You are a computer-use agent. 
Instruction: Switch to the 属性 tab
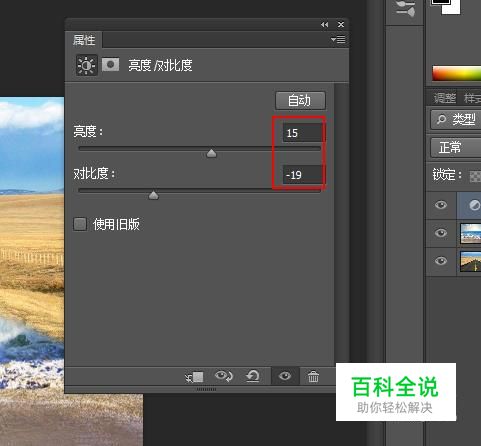[84, 40]
